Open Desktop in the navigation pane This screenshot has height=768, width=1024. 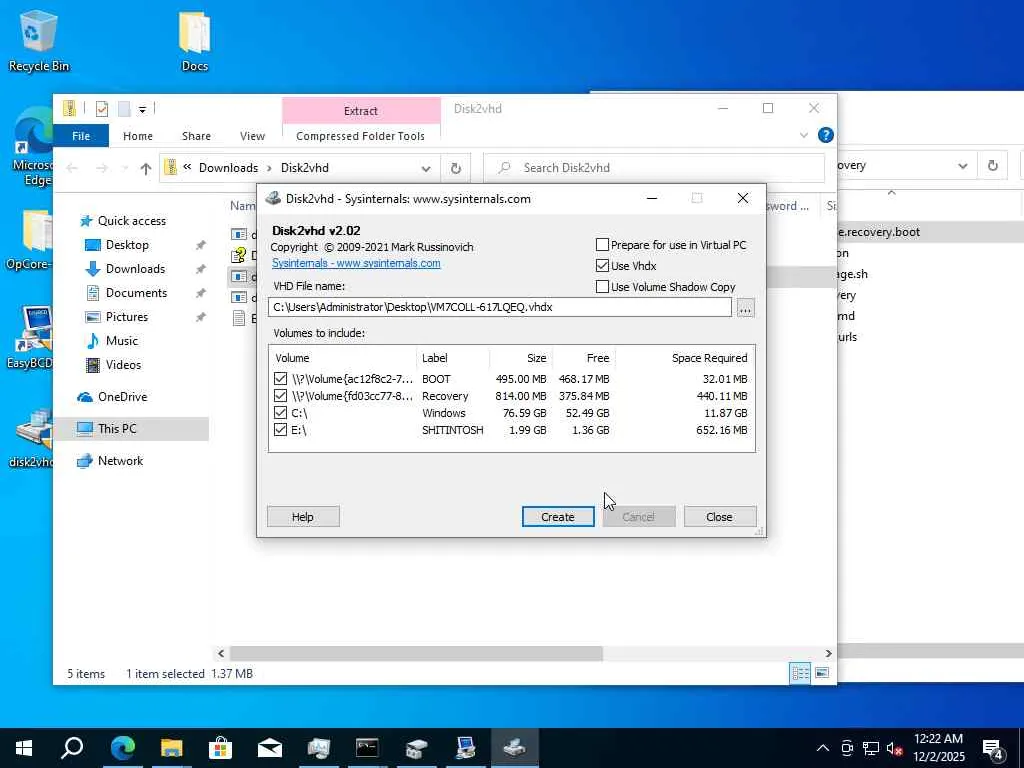127,245
